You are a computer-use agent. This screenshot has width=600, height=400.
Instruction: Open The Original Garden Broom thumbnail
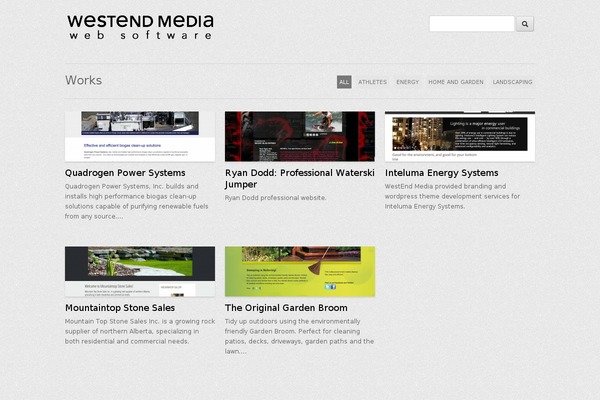[x=300, y=271]
